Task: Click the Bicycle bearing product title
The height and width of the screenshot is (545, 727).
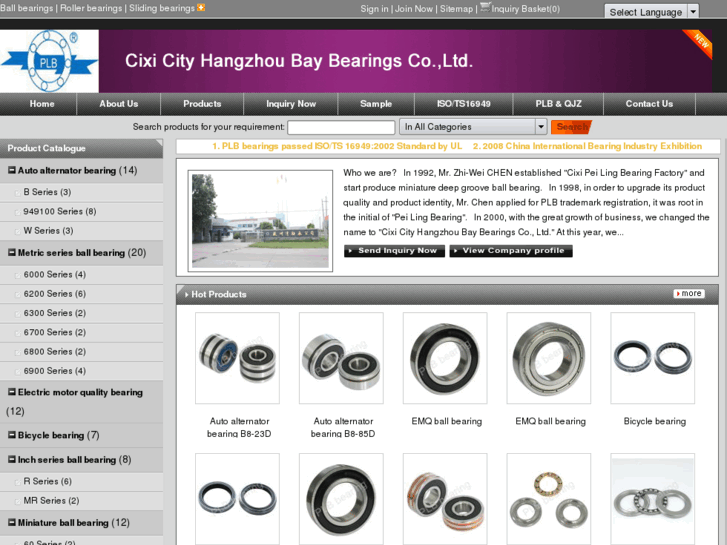Action: click(x=655, y=421)
